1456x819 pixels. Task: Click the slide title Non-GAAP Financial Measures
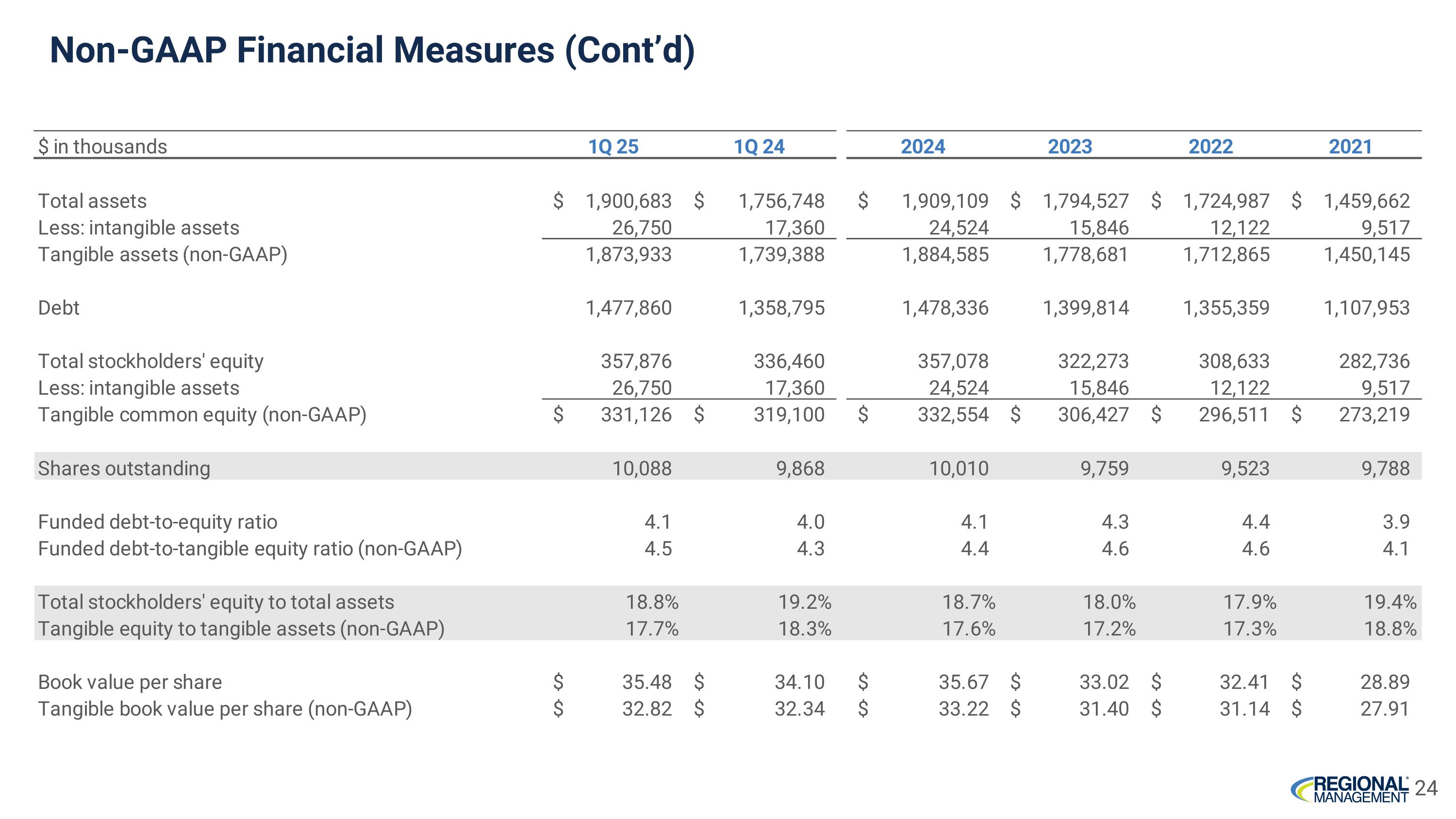pyautogui.click(x=371, y=50)
